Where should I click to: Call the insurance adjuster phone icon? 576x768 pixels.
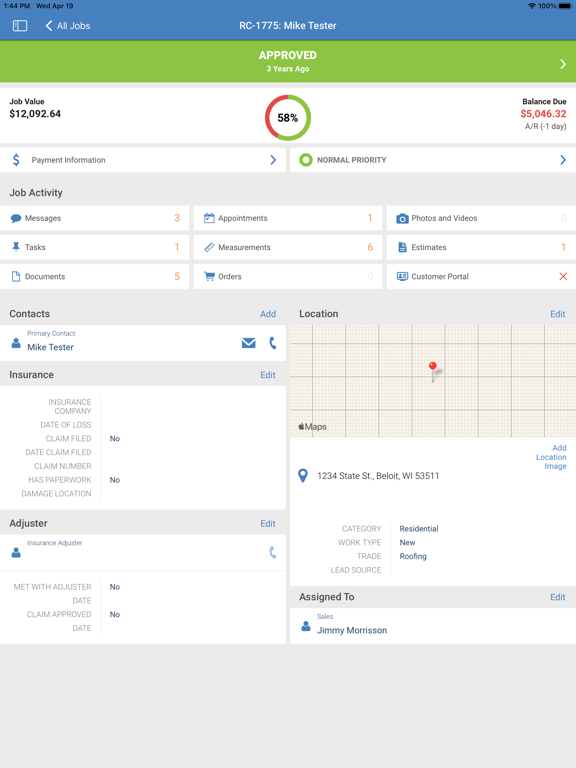tap(273, 552)
